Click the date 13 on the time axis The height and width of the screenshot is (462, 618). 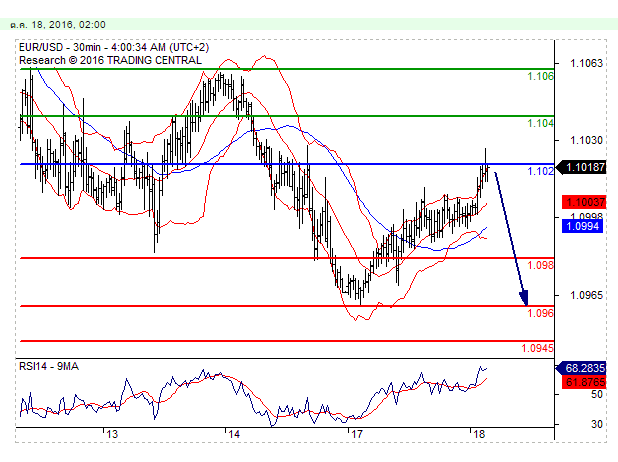(112, 435)
